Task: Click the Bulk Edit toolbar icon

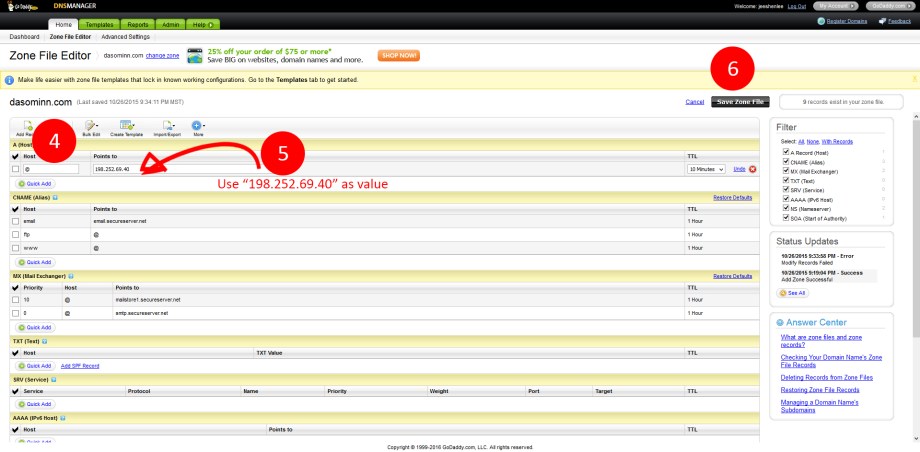Action: 91,126
